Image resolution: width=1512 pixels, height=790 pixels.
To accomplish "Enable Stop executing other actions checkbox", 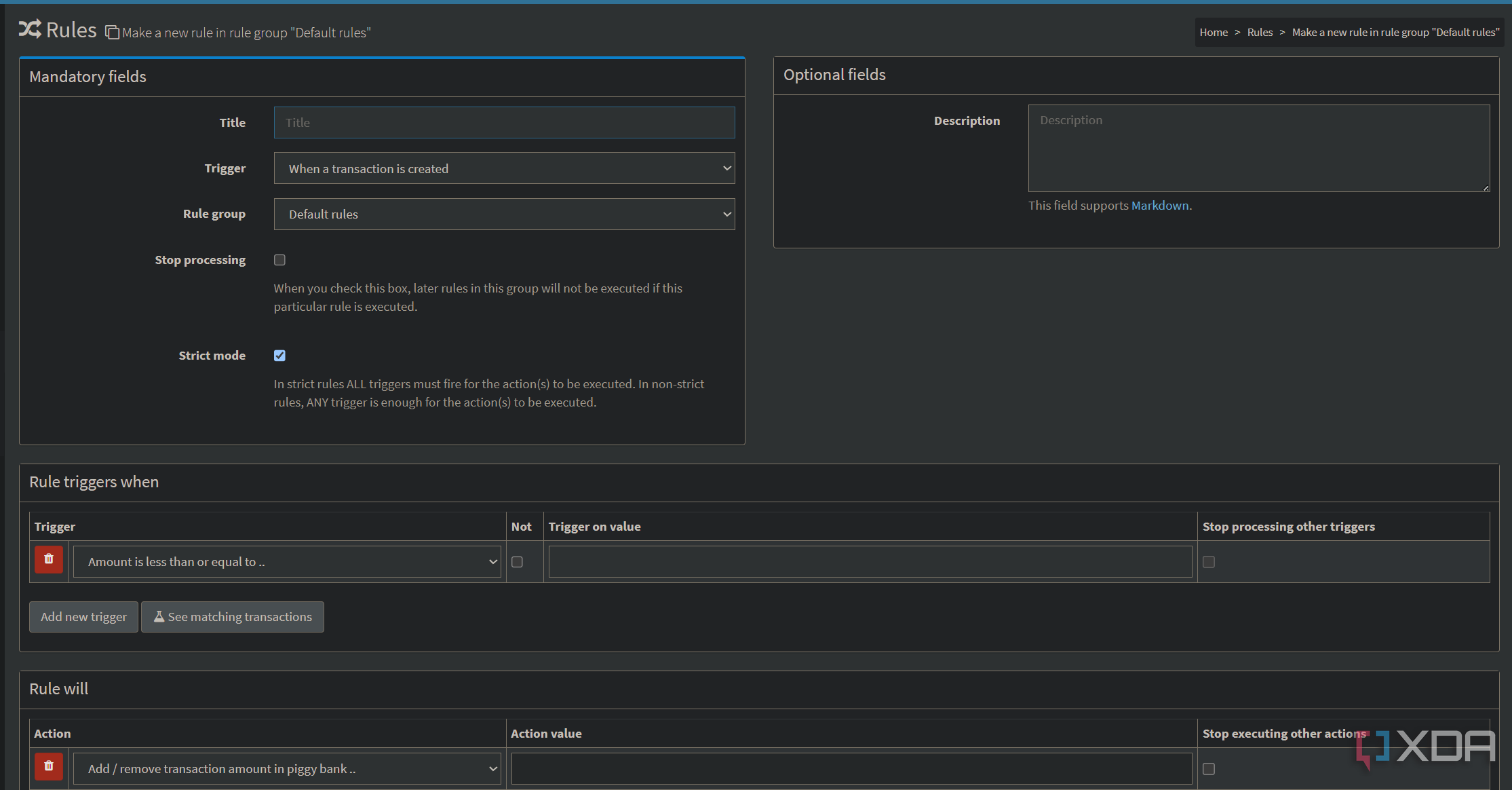I will click(1209, 769).
